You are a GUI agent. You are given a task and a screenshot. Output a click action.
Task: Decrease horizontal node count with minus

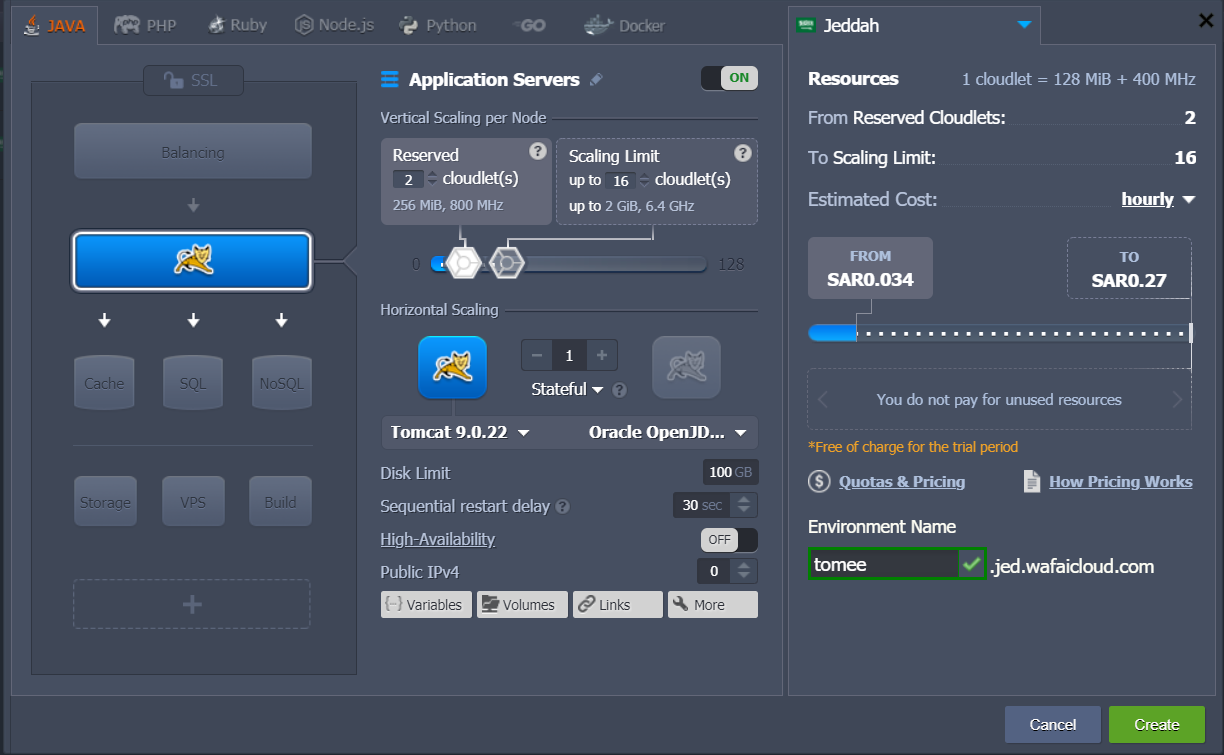pyautogui.click(x=537, y=355)
